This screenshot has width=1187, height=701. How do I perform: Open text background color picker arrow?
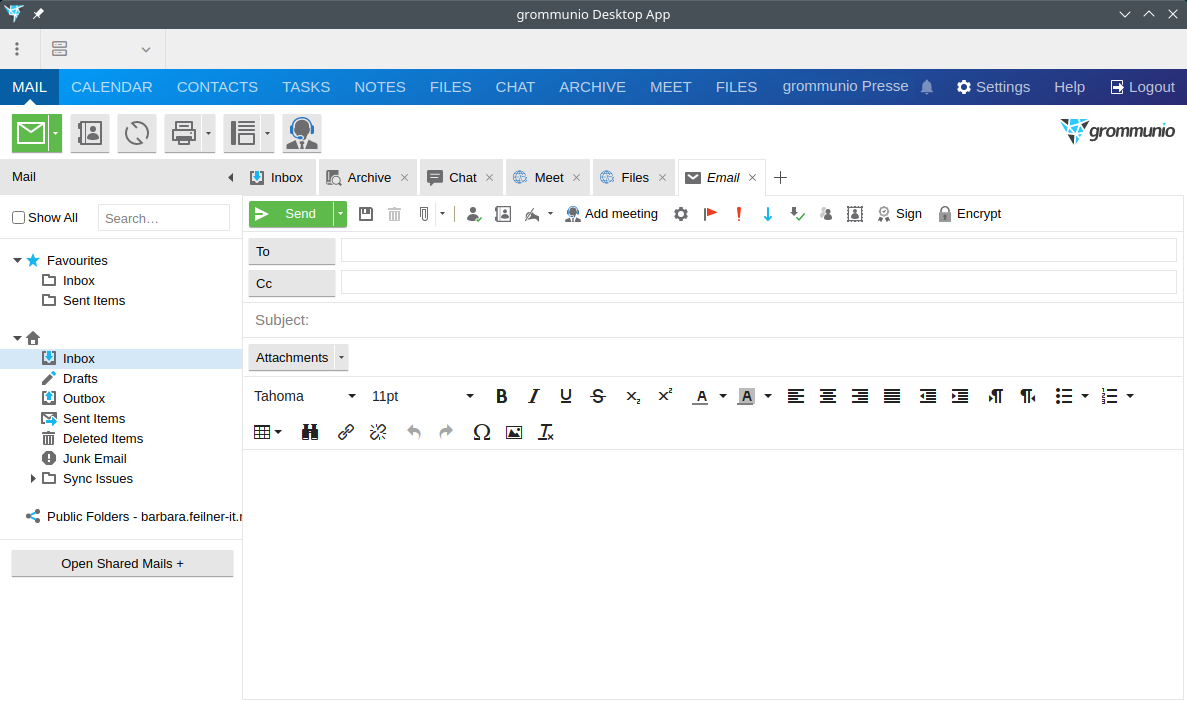point(768,396)
